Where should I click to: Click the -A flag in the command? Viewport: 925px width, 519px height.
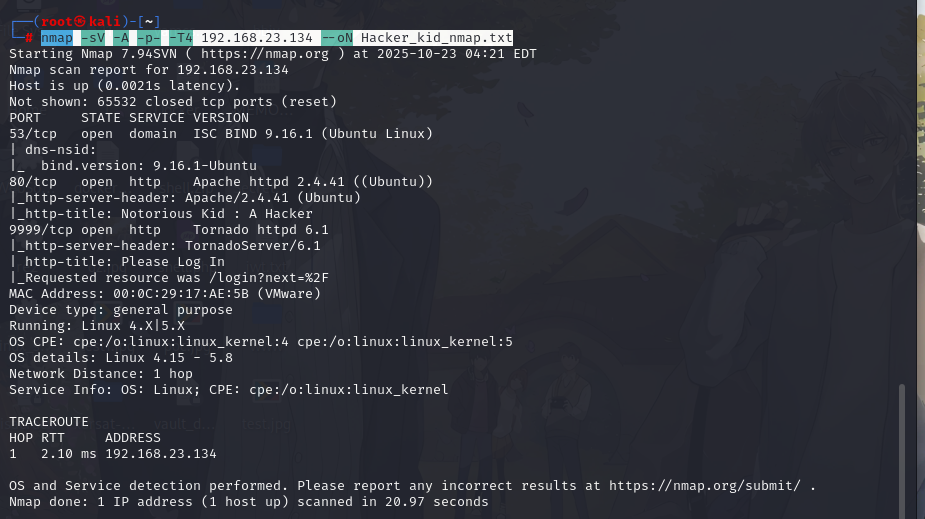121,37
